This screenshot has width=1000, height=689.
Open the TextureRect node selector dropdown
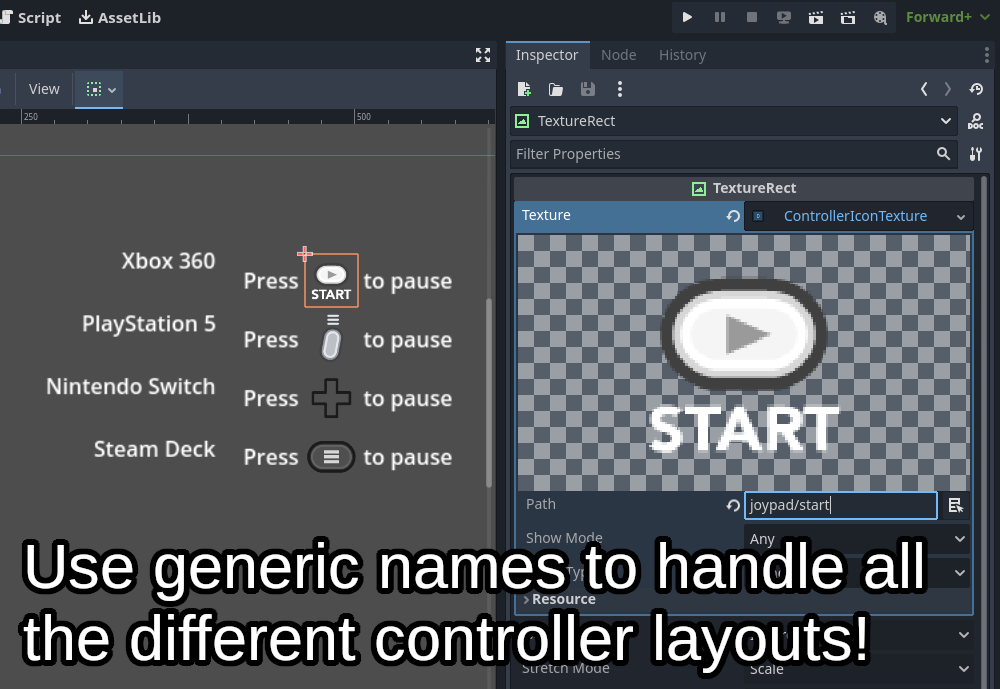[734, 121]
